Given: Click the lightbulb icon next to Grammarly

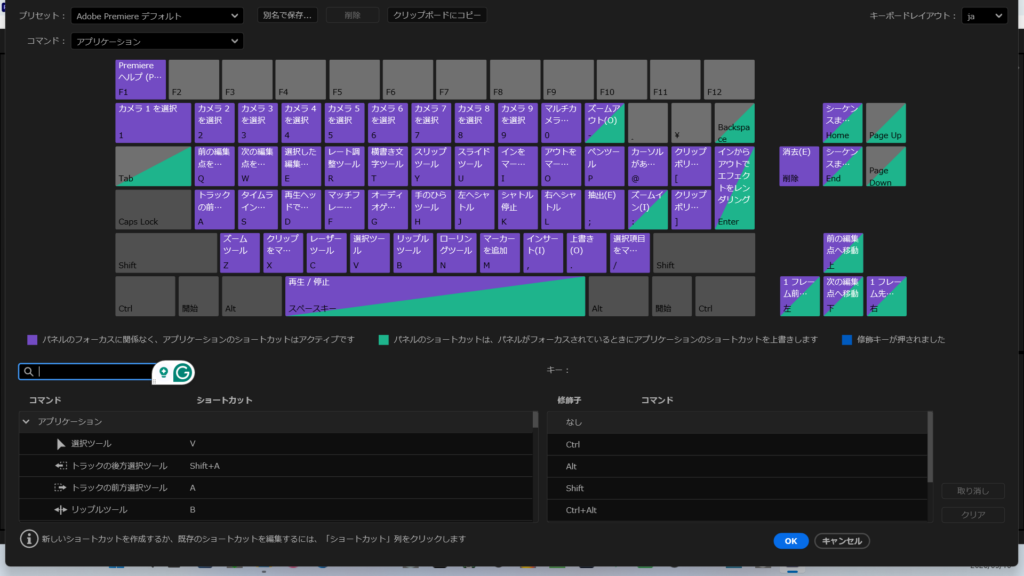Looking at the screenshot, I should pyautogui.click(x=163, y=372).
